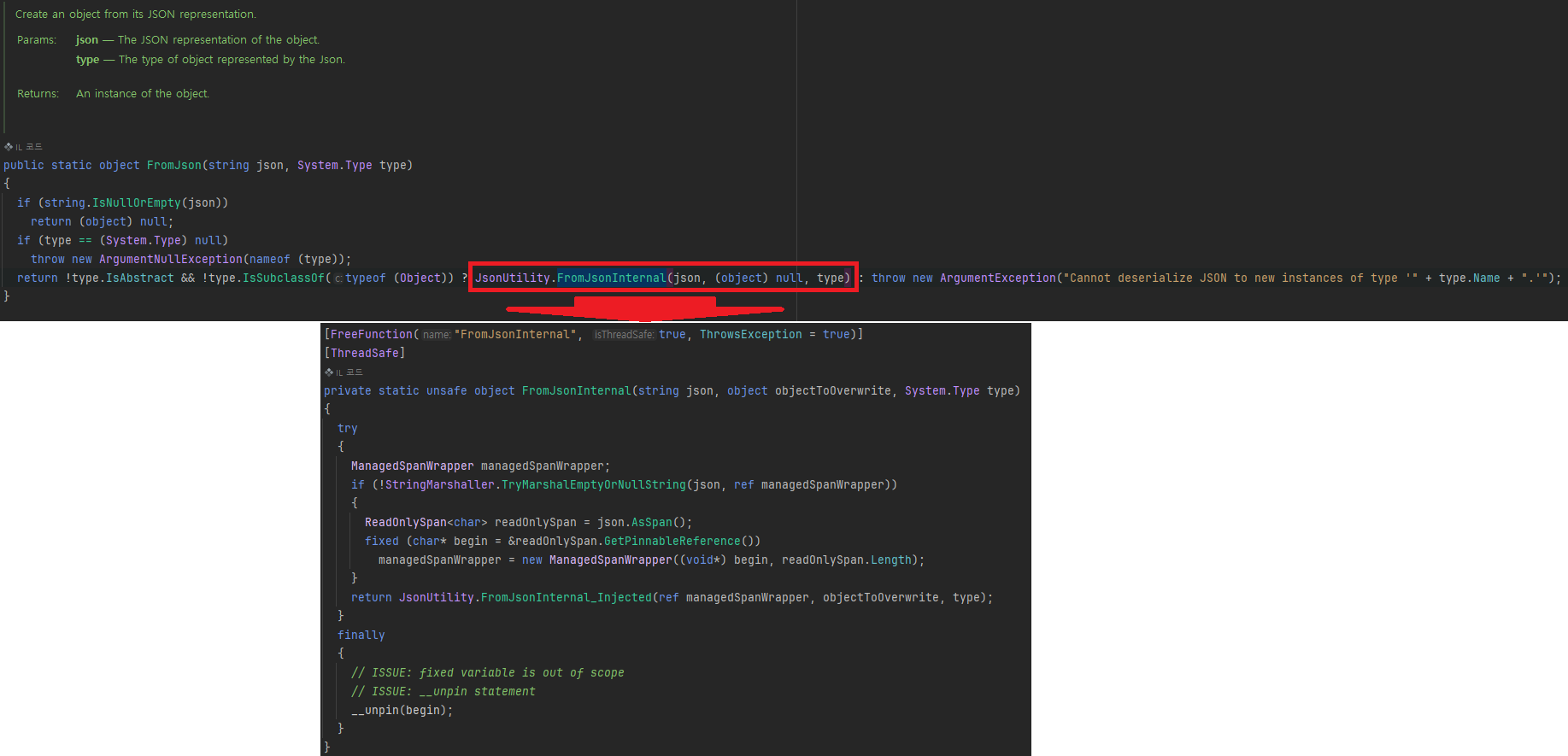
Task: Click the FromJsonInternal_Injected method call
Action: (567, 597)
